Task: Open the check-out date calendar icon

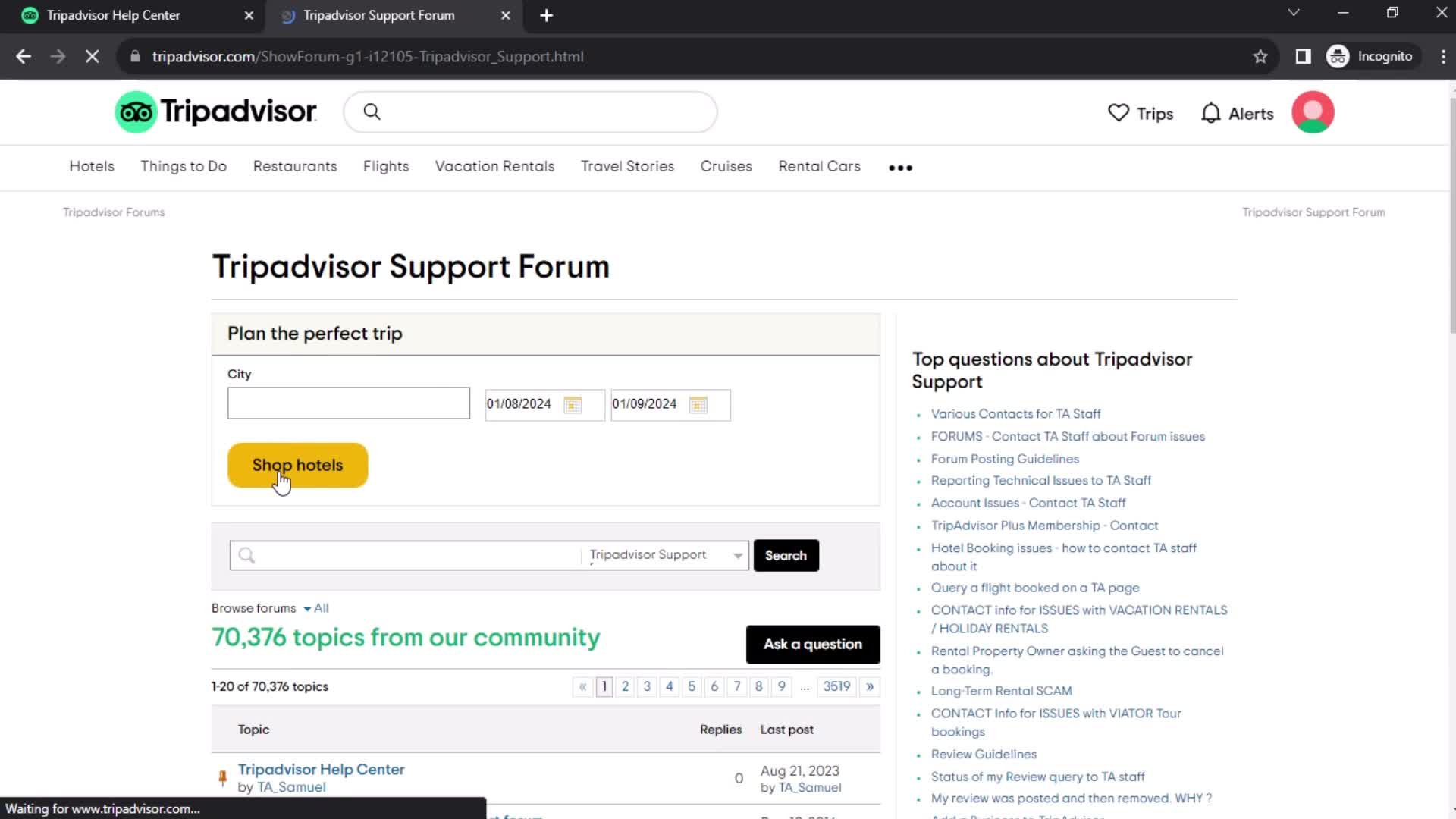Action: [698, 405]
